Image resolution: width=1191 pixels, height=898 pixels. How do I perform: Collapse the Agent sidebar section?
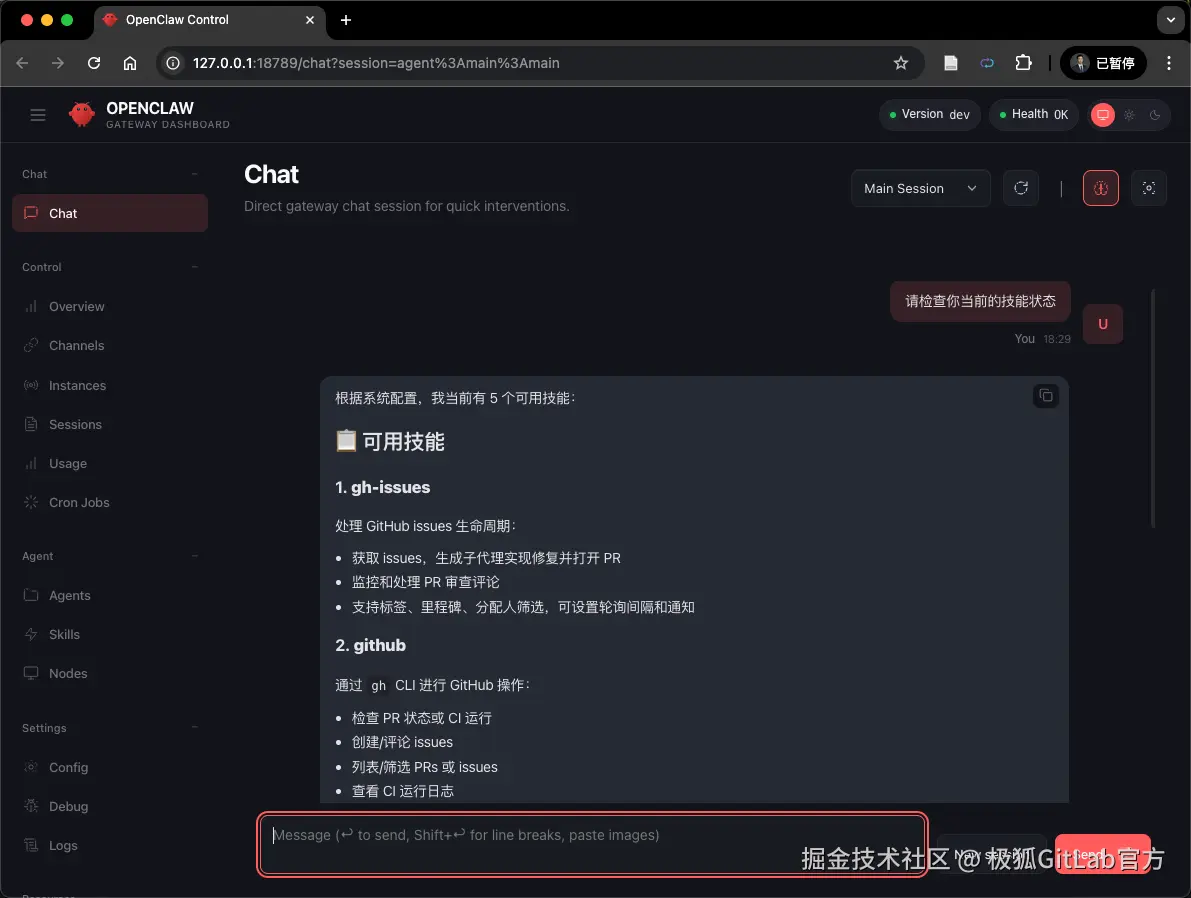(x=110, y=556)
